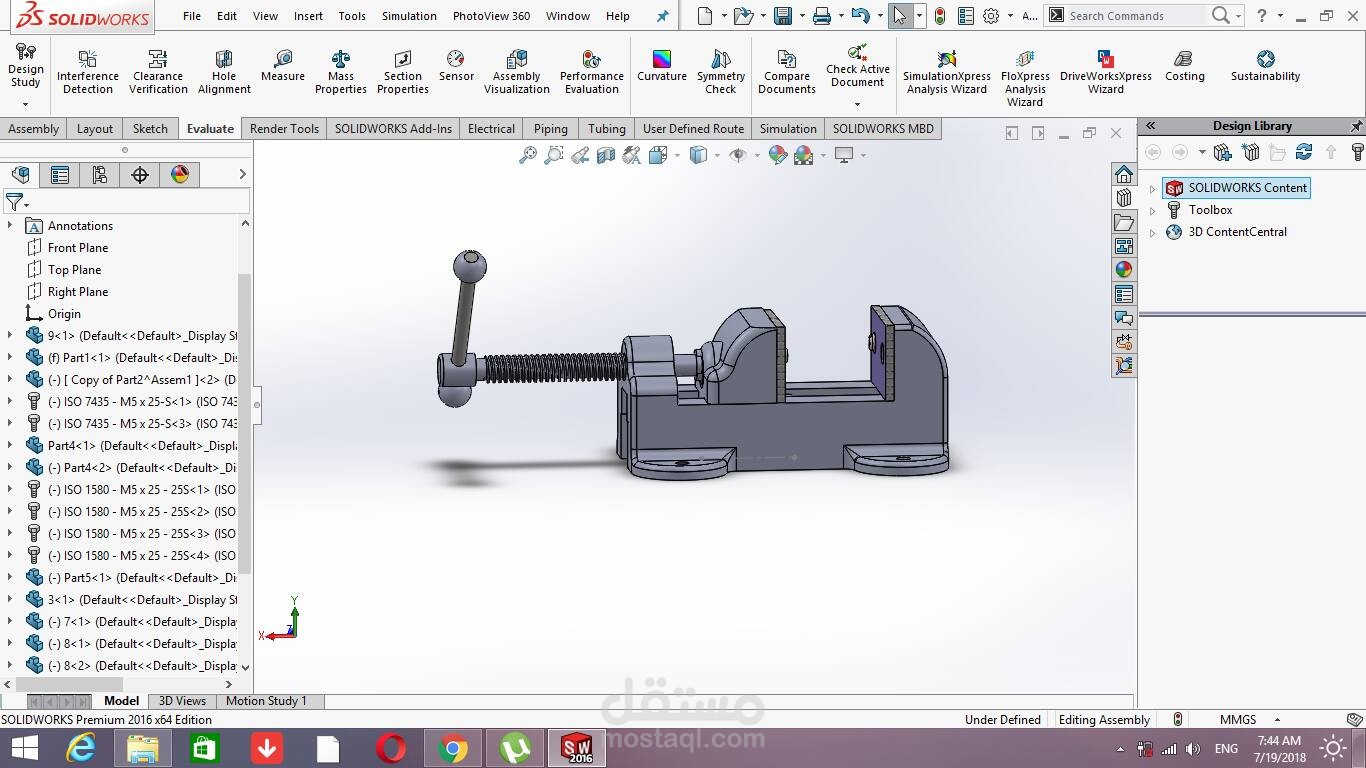Pin the Design Library panel open
1366x768 pixels.
pyautogui.click(x=1357, y=125)
